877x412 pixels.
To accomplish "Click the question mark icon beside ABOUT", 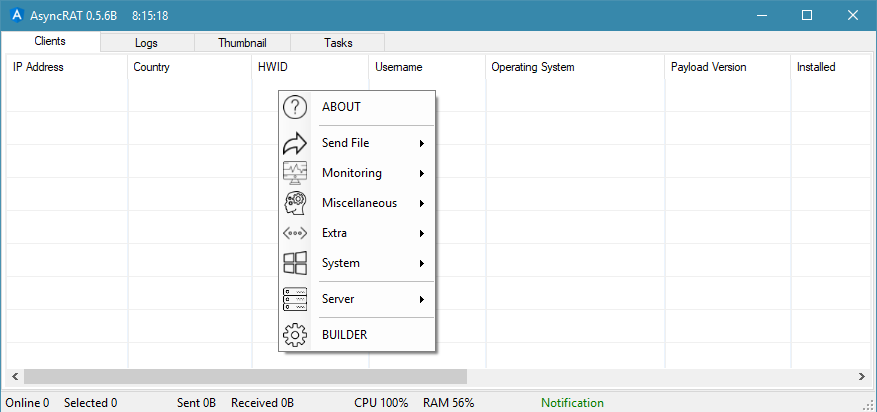I will tap(295, 106).
